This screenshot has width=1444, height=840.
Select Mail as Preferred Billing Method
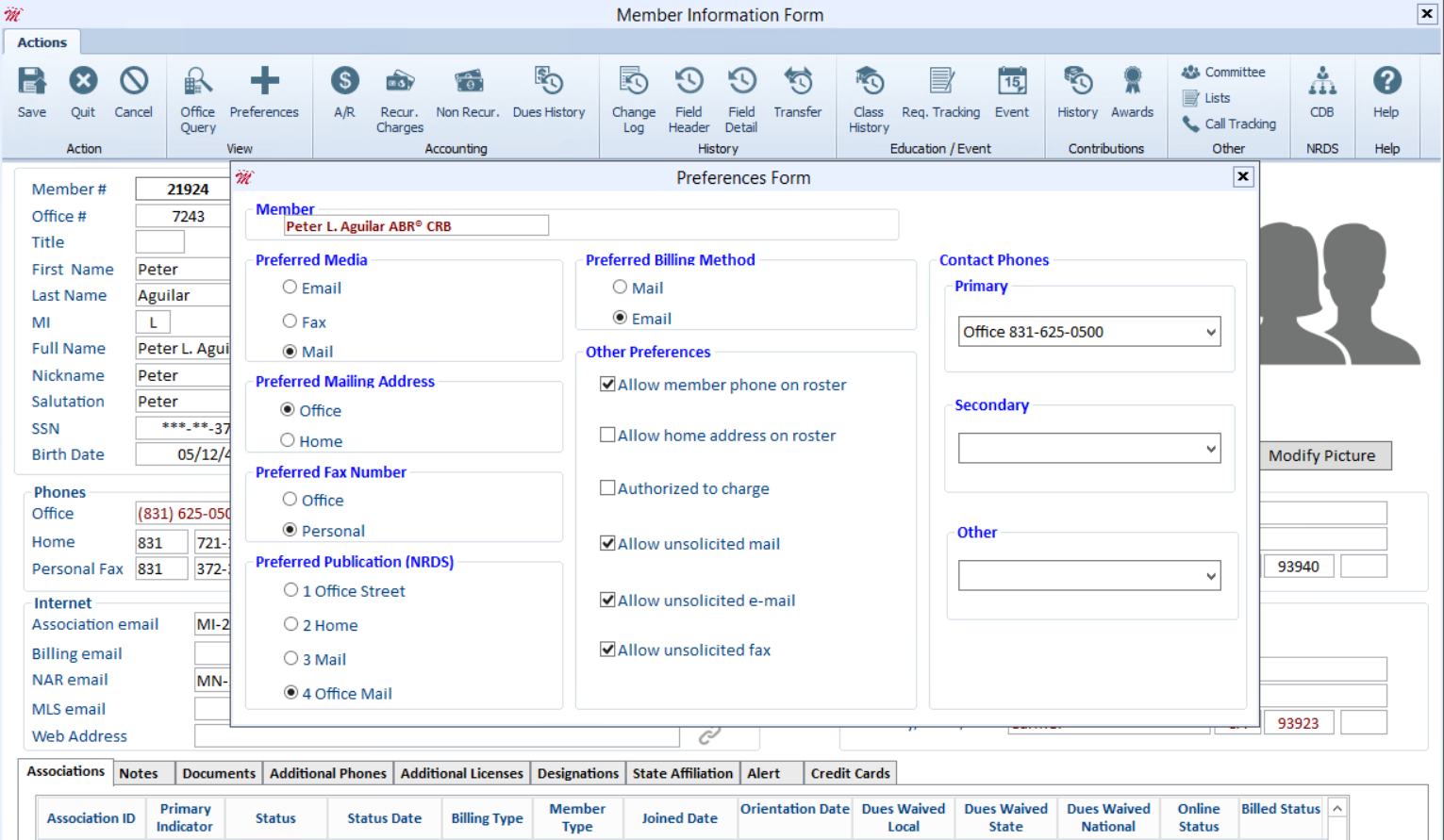(620, 288)
